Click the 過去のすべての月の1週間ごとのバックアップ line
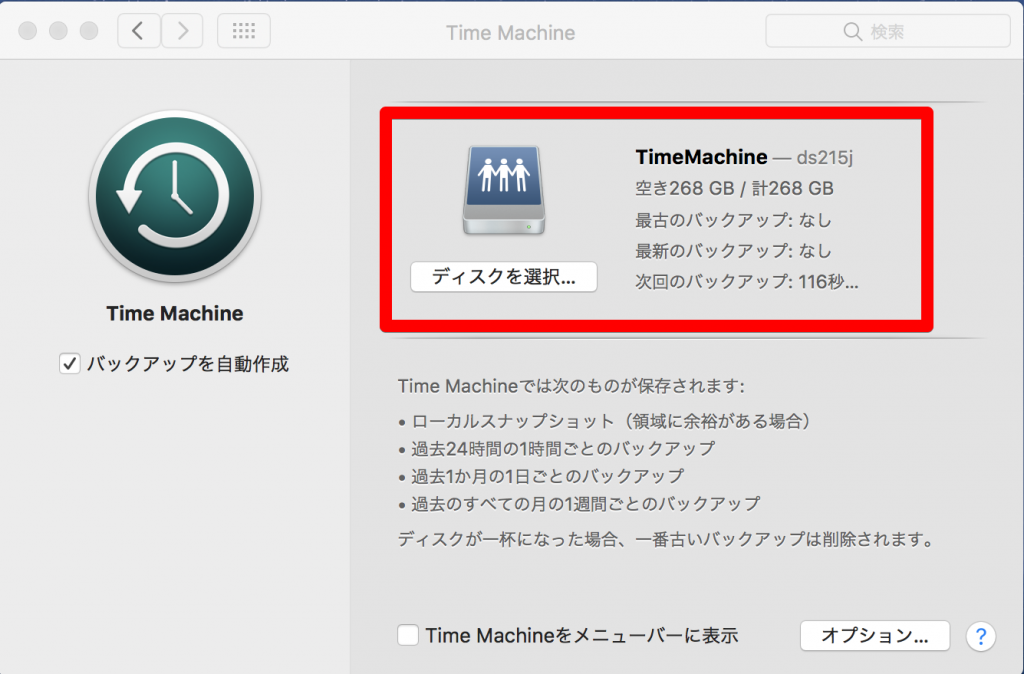Screen dimensions: 1024x674 tap(579, 504)
